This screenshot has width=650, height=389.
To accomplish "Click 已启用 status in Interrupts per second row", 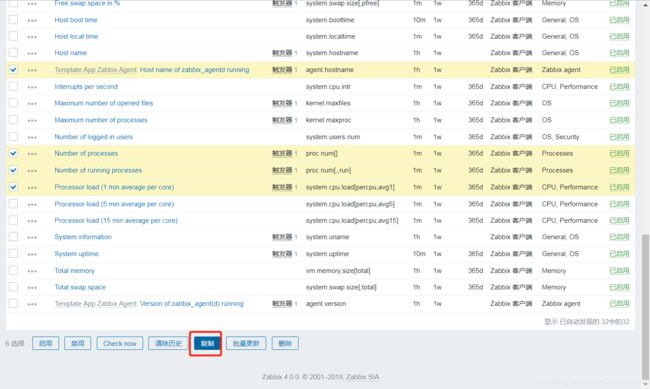I will [x=619, y=86].
